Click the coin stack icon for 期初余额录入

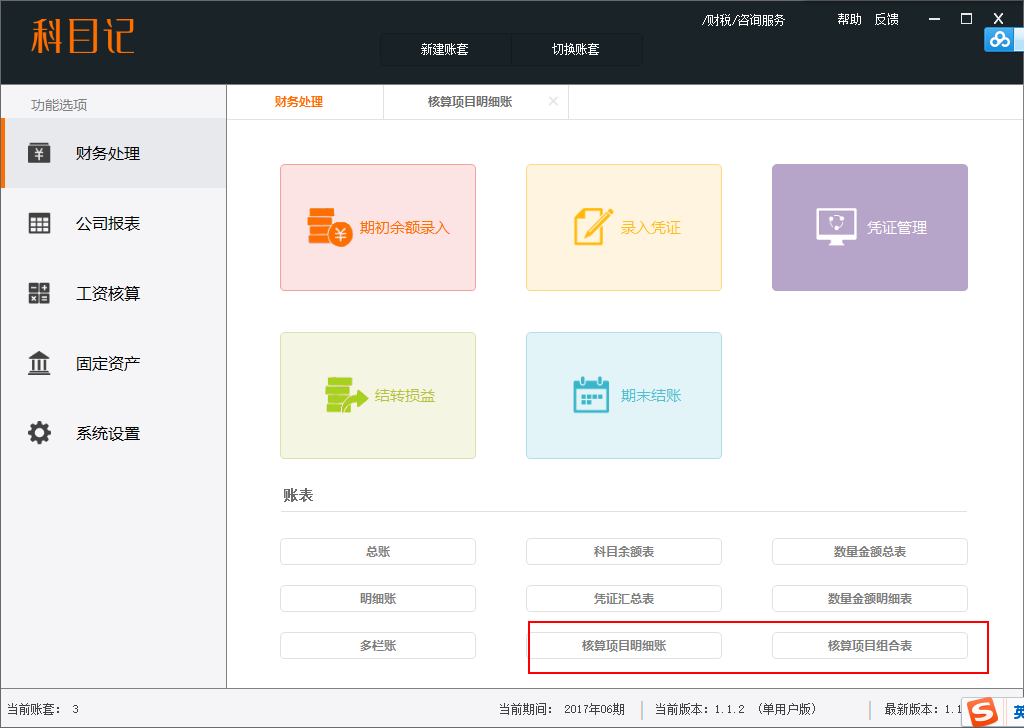[329, 227]
